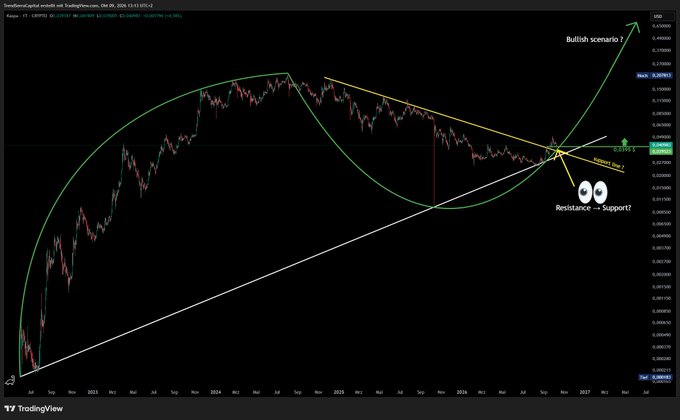Click the green price tag 0,039523

tap(661, 151)
